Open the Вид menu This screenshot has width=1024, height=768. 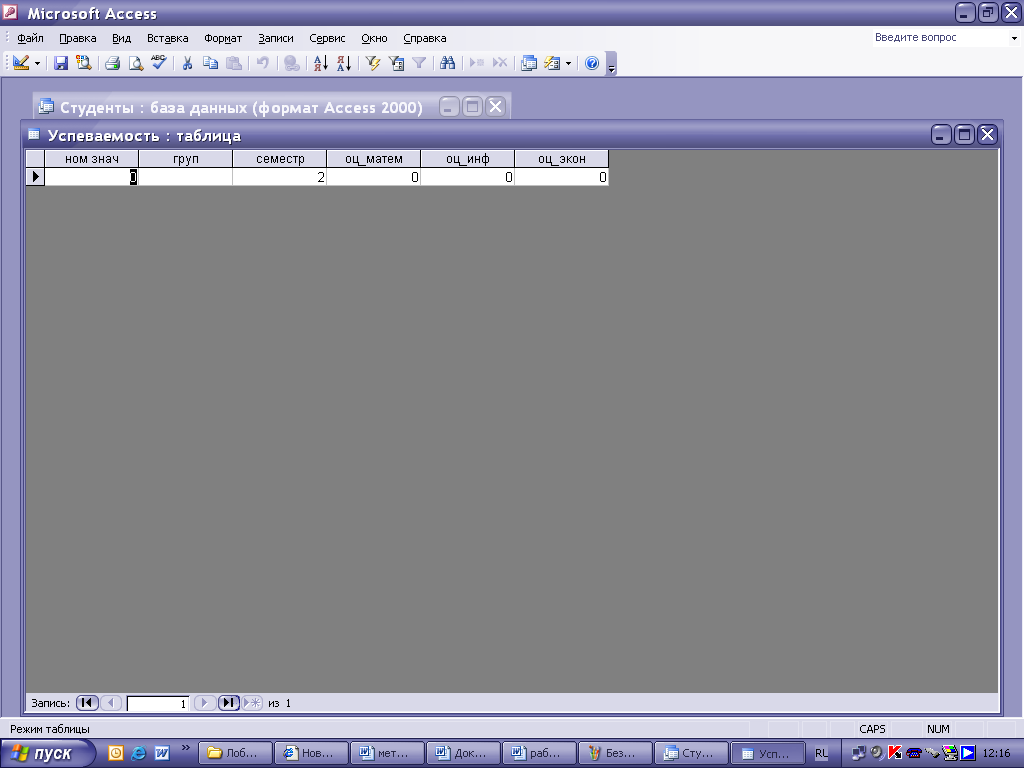(121, 38)
